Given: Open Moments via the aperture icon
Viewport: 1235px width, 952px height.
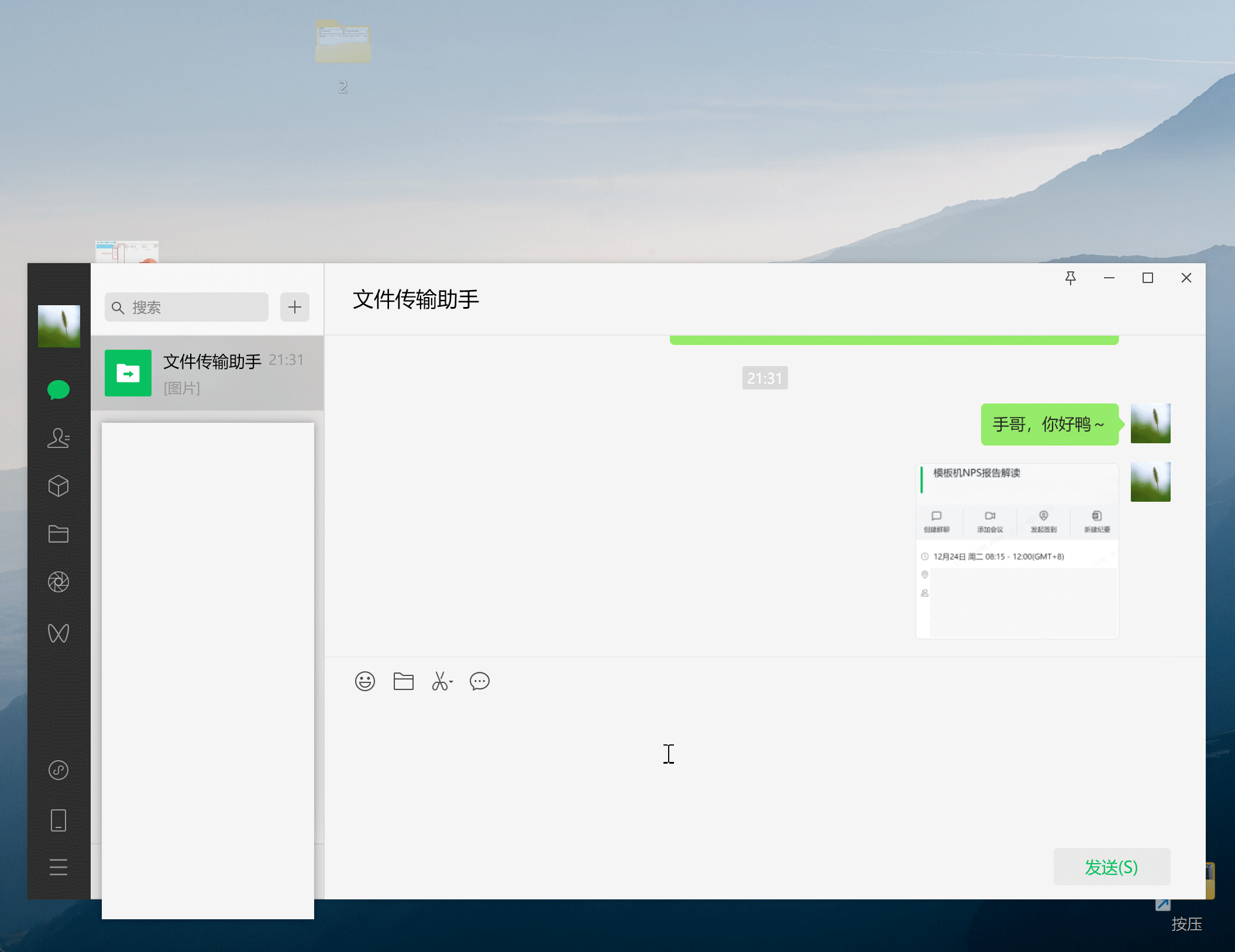Looking at the screenshot, I should 59,582.
